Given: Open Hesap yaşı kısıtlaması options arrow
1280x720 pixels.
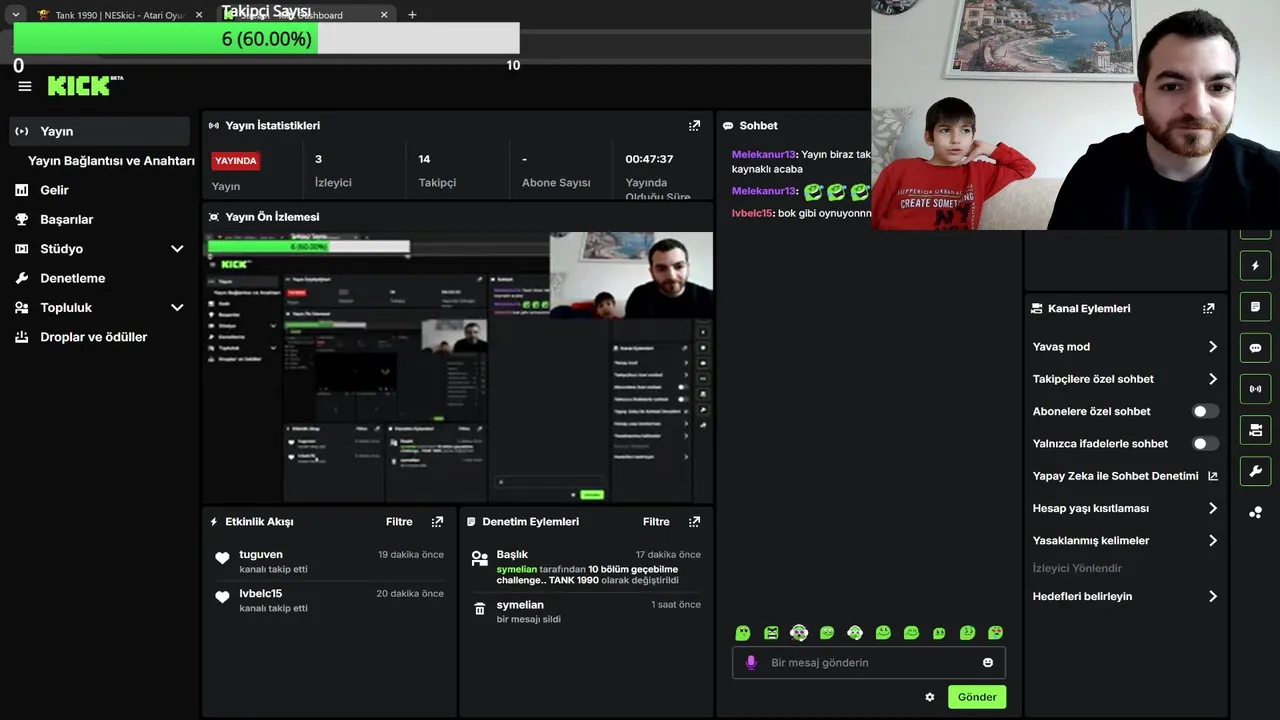Looking at the screenshot, I should click(x=1213, y=508).
